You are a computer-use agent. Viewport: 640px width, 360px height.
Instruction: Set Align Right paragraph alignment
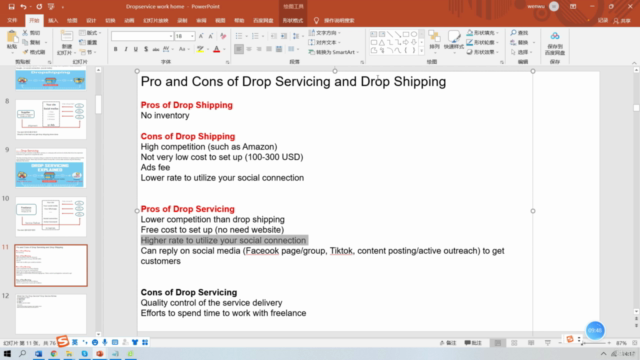(259, 49)
